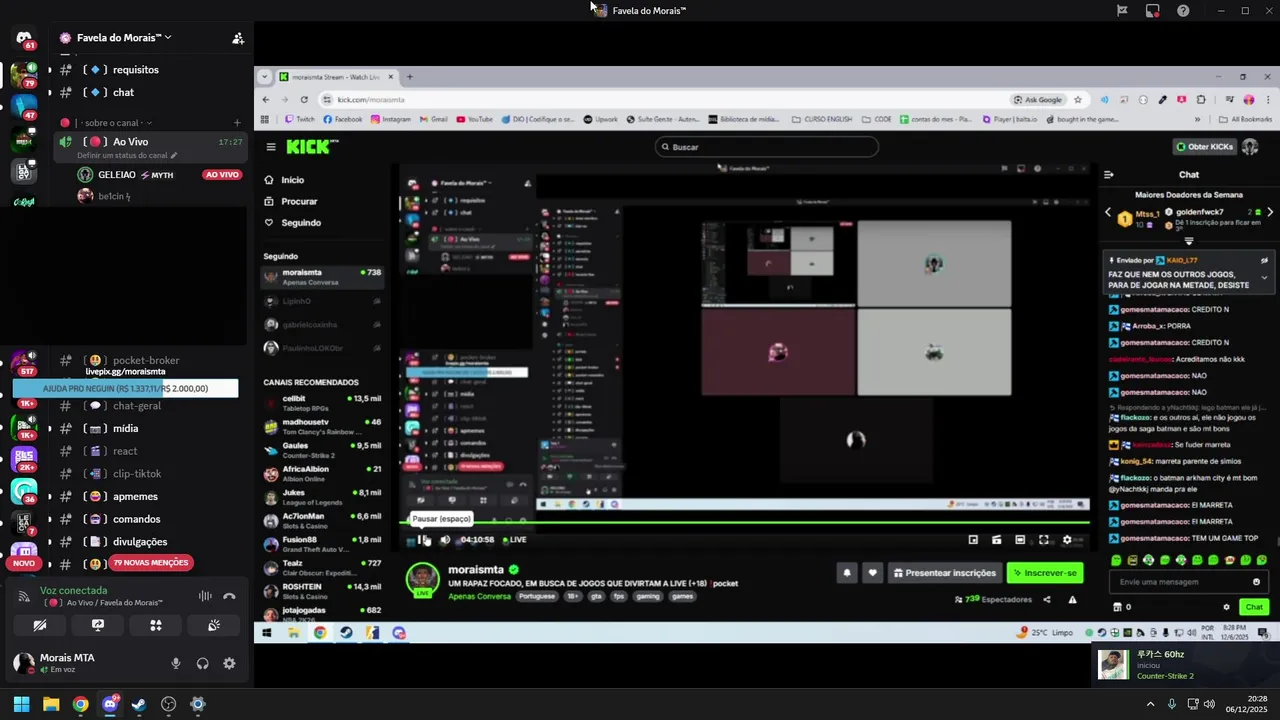Open the Discord inbox icon in the title bar
Viewport: 1280px width, 720px height.
(x=1153, y=11)
